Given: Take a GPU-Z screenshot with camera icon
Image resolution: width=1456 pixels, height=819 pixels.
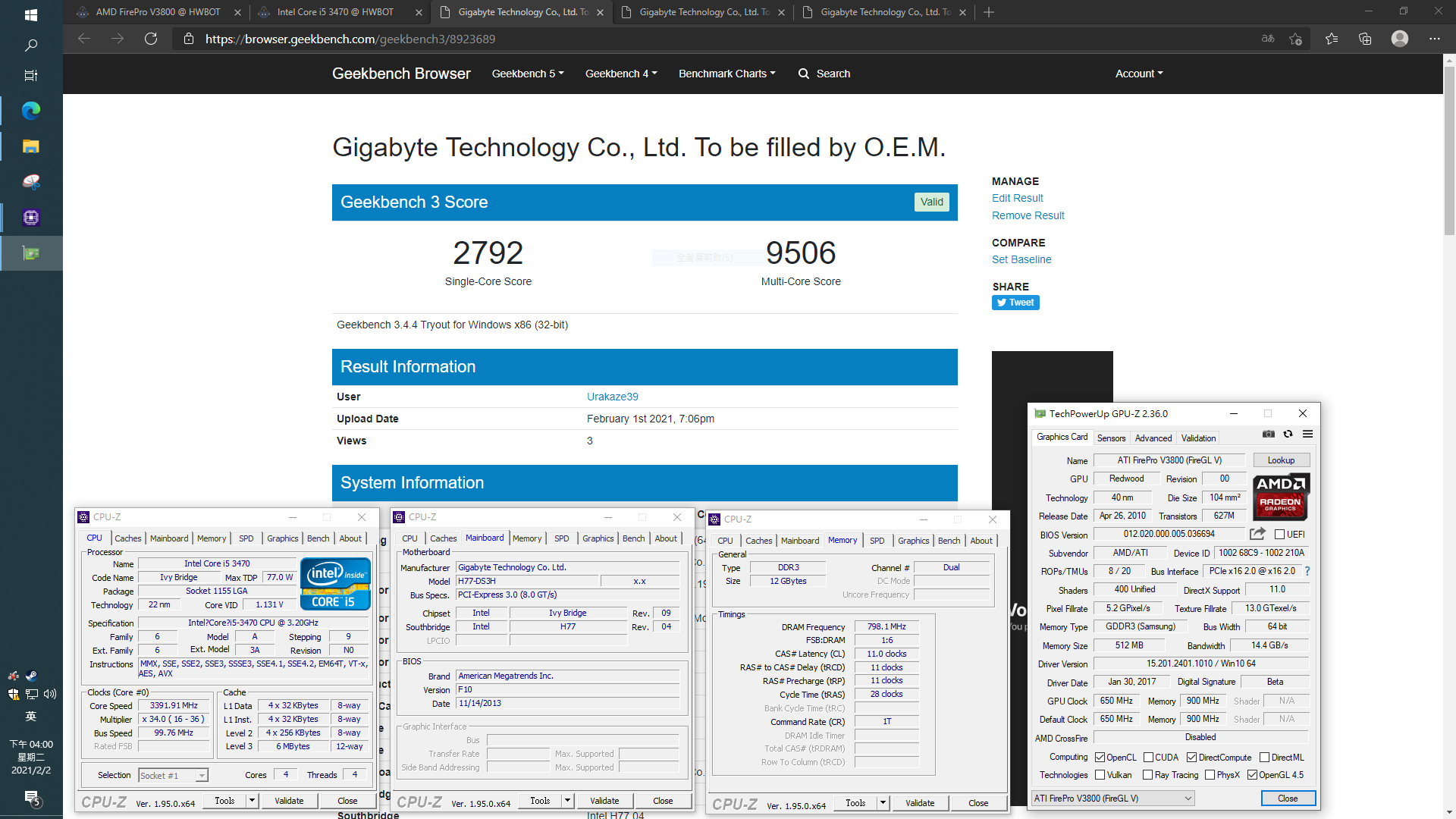Looking at the screenshot, I should 1268,435.
